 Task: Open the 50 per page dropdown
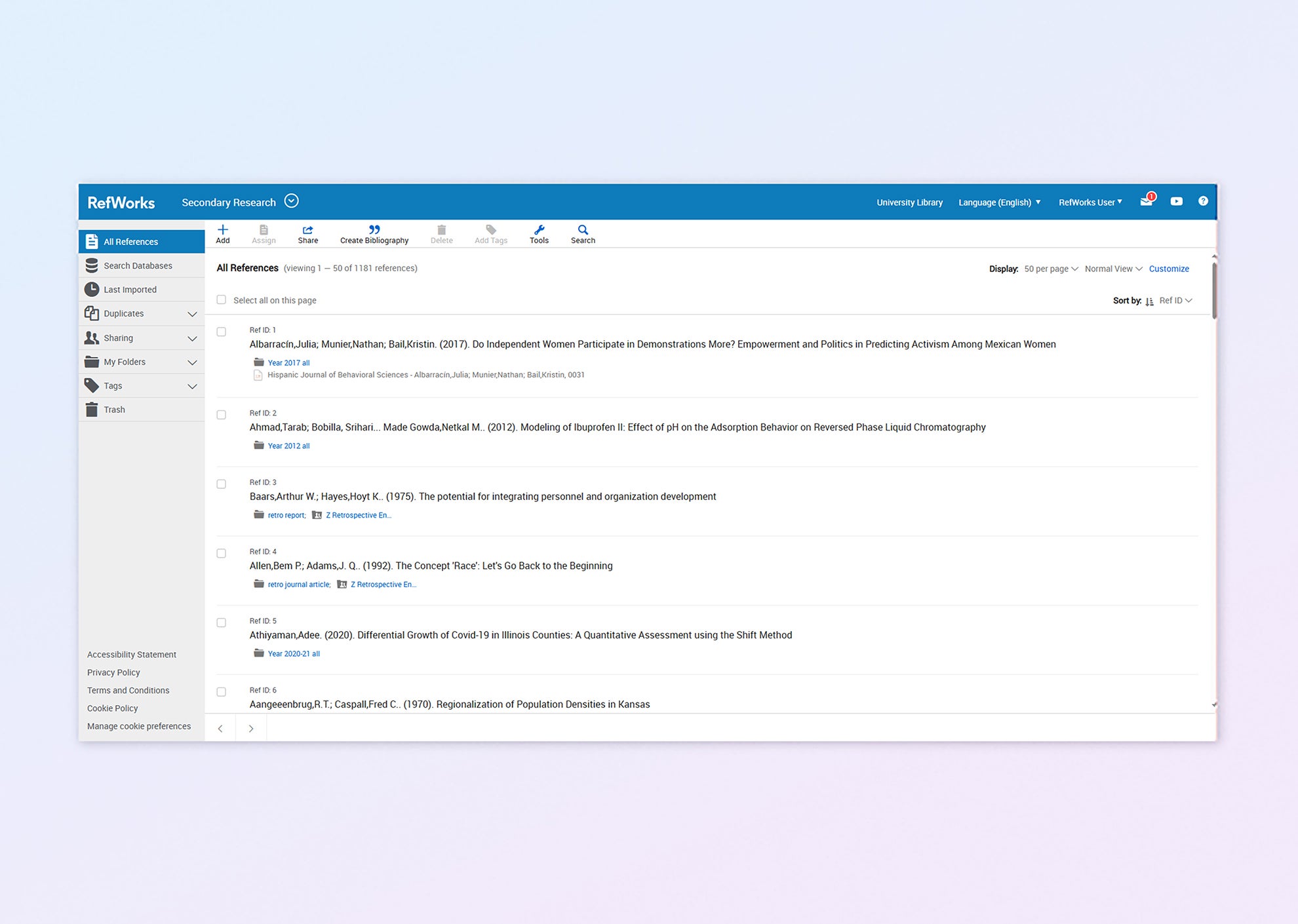point(1050,269)
